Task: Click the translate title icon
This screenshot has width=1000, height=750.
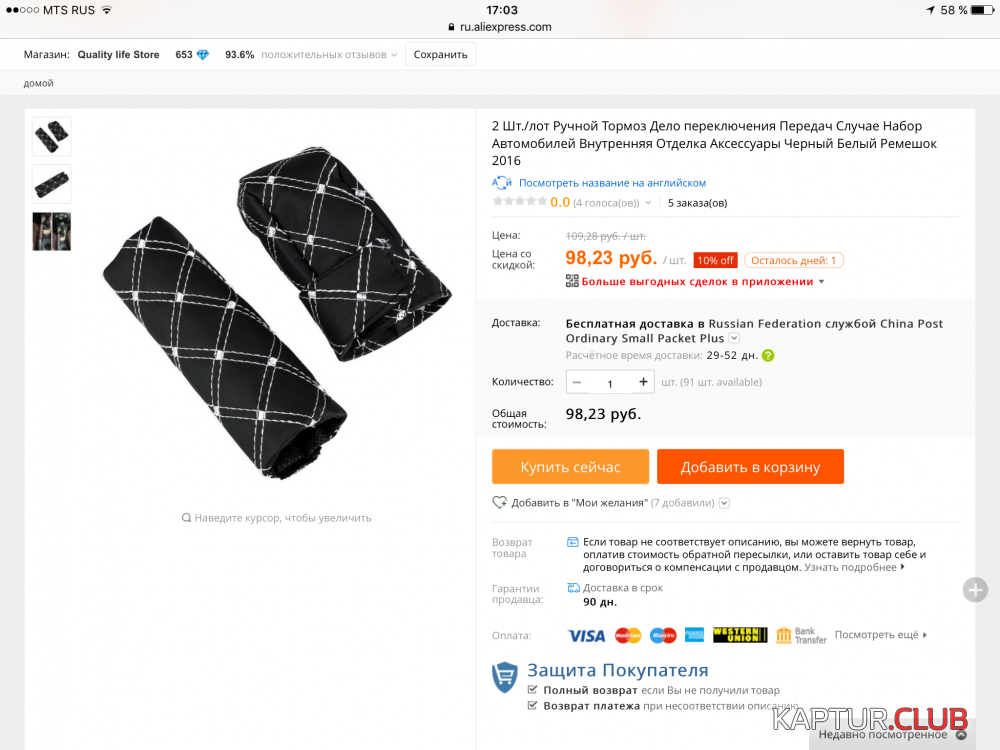Action: [x=502, y=183]
